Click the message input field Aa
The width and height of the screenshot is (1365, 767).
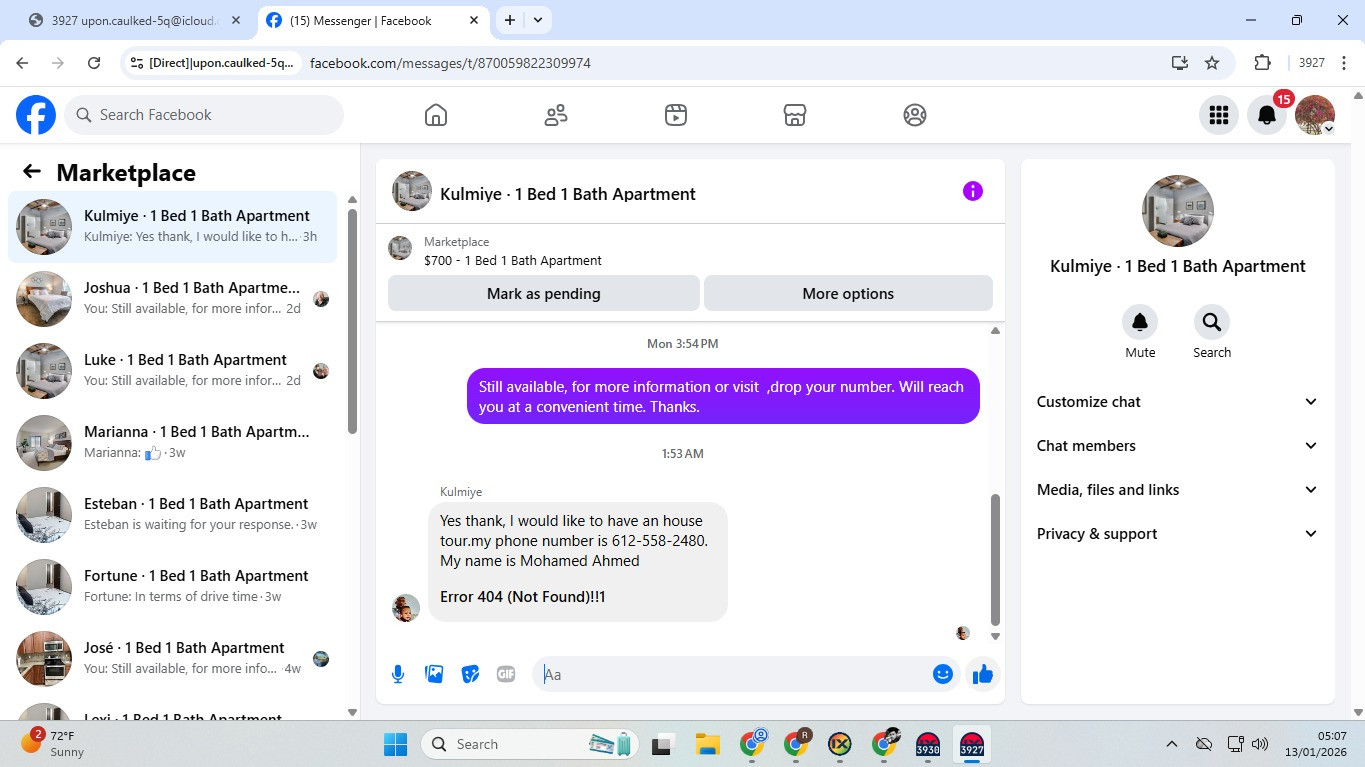click(x=735, y=674)
